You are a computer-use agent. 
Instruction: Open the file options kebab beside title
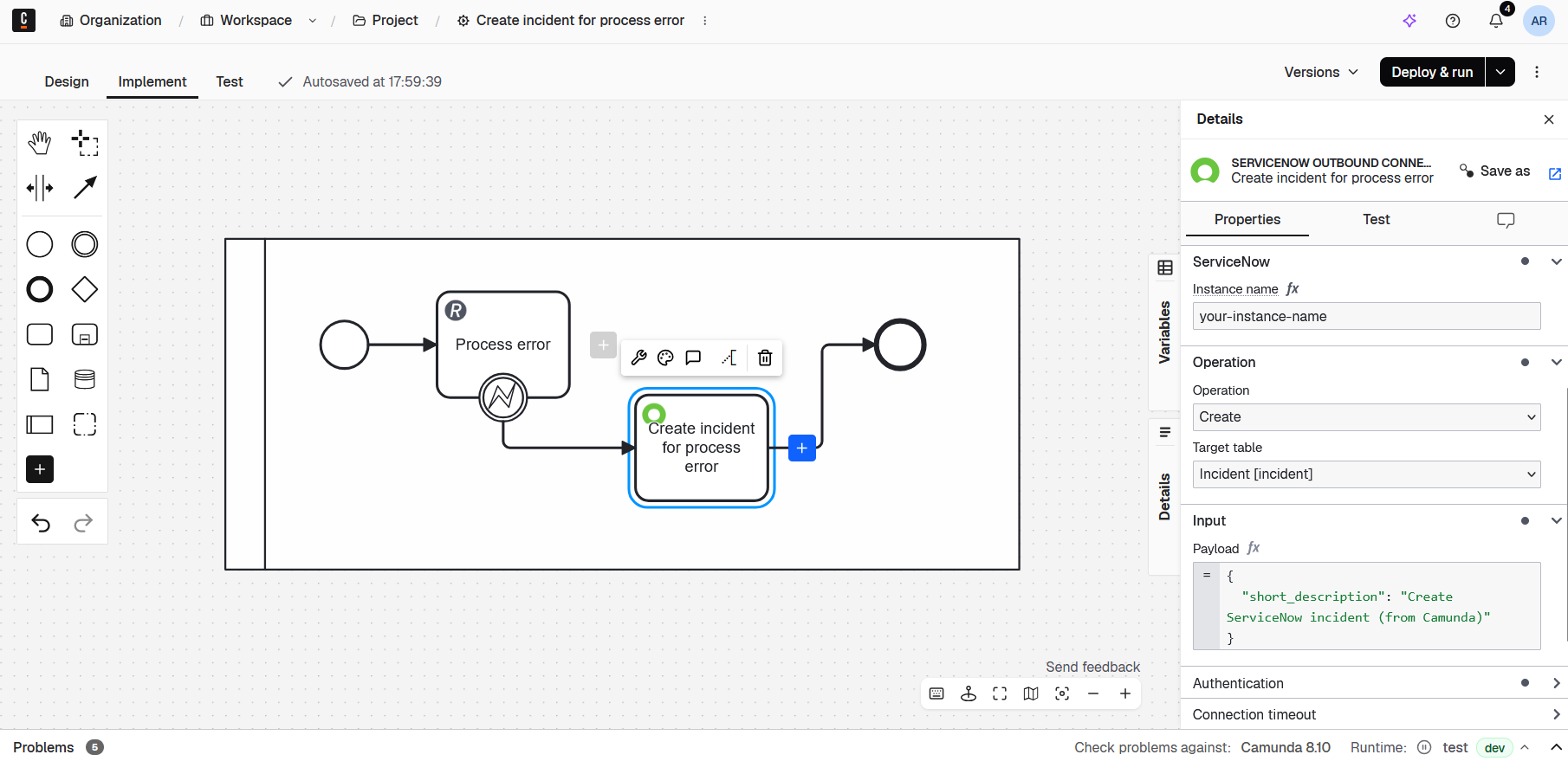point(704,21)
